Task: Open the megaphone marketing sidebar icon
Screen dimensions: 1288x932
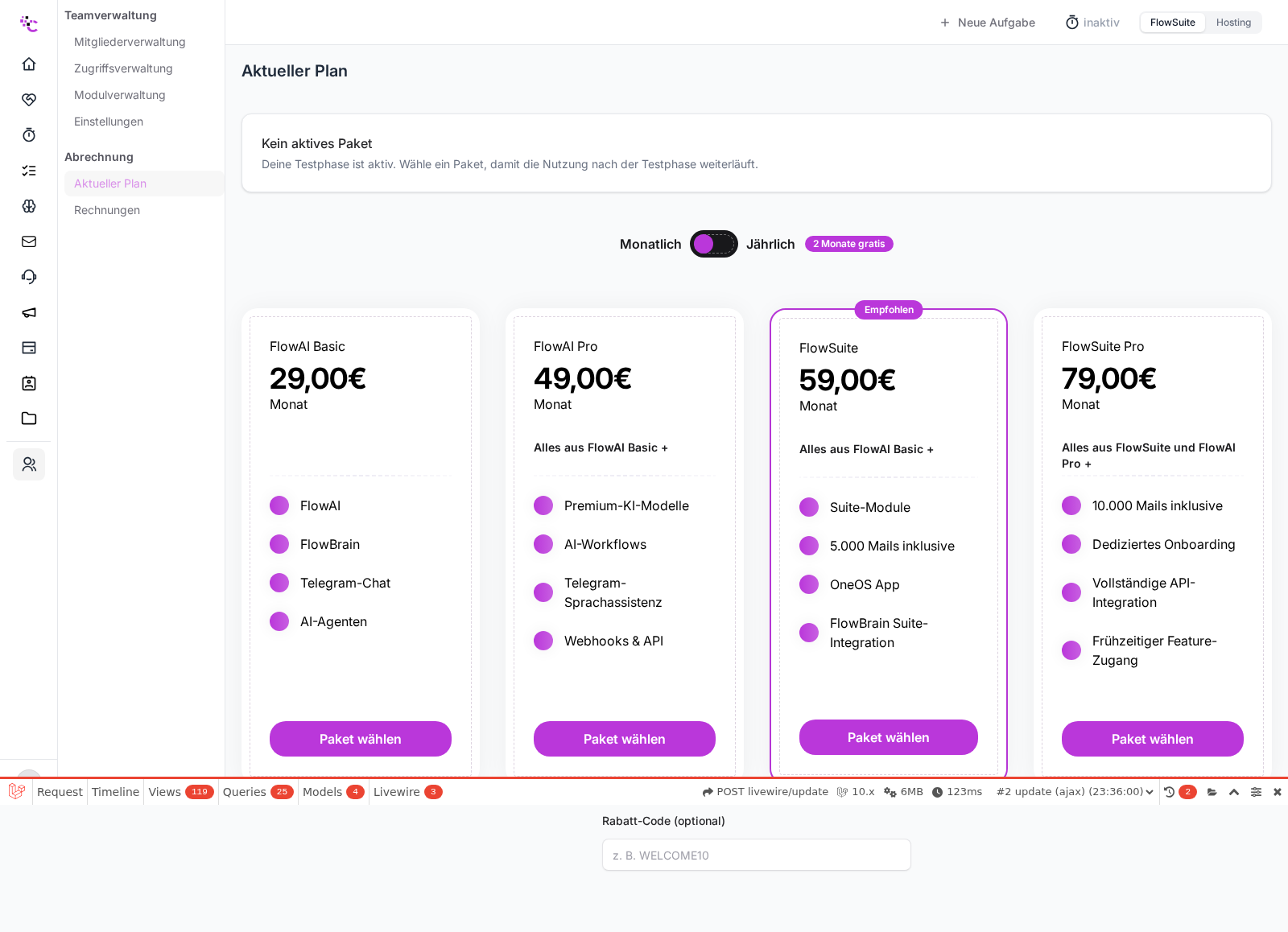Action: tap(29, 312)
